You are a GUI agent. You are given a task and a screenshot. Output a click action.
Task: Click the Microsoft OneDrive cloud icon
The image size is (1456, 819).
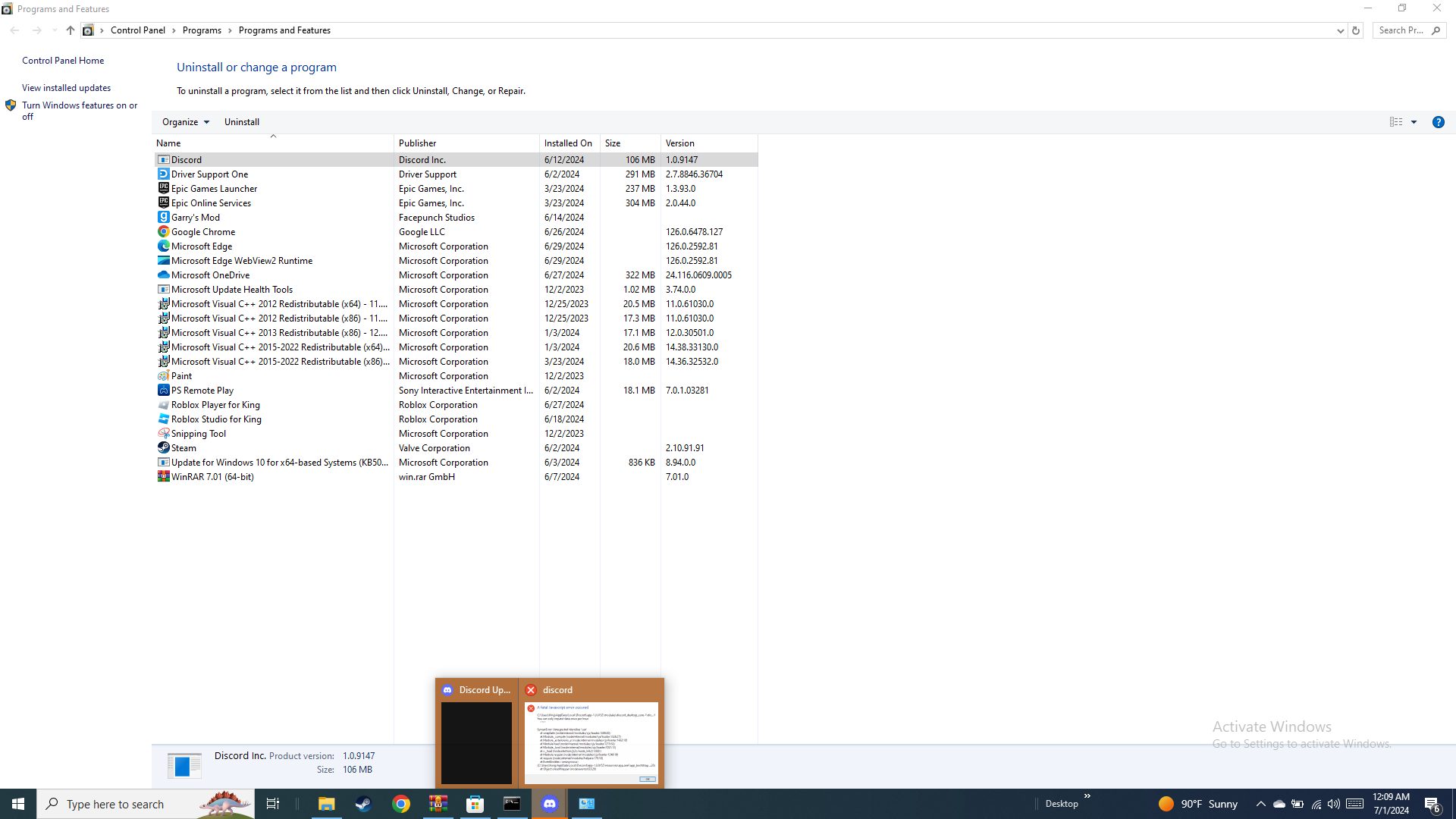click(x=163, y=275)
